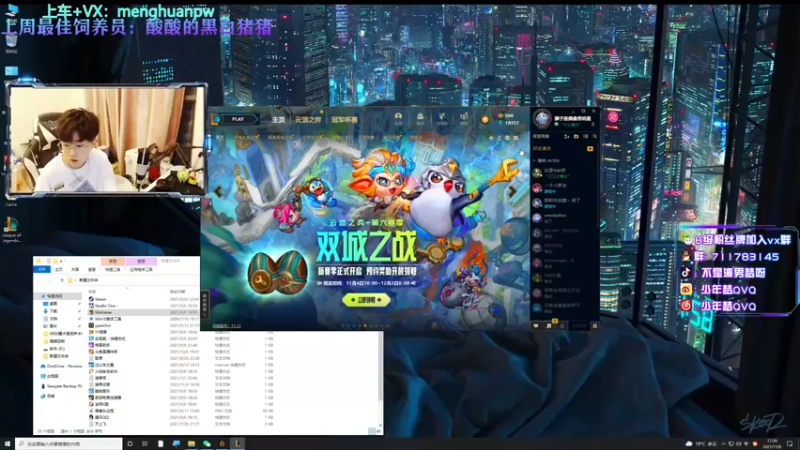Open the taskbar clock and date
The image size is (800, 450).
[x=772, y=443]
